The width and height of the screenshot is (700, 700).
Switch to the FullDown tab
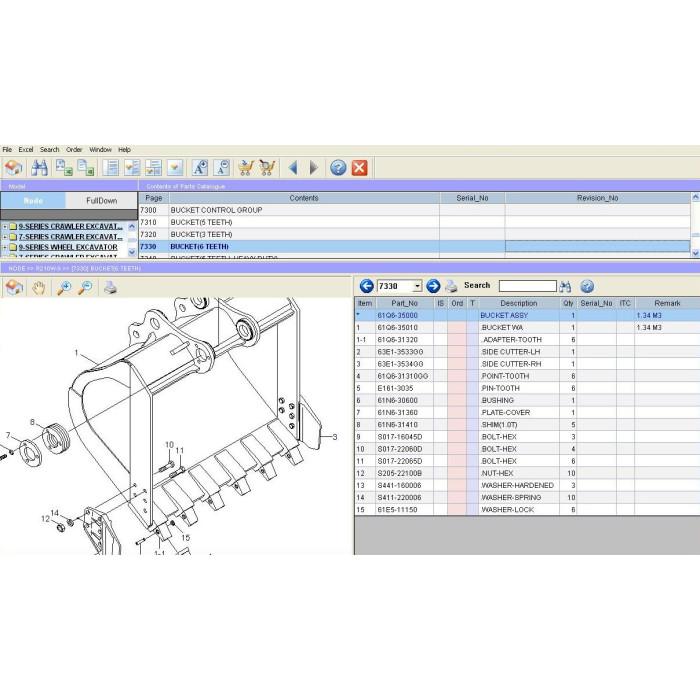(x=101, y=200)
